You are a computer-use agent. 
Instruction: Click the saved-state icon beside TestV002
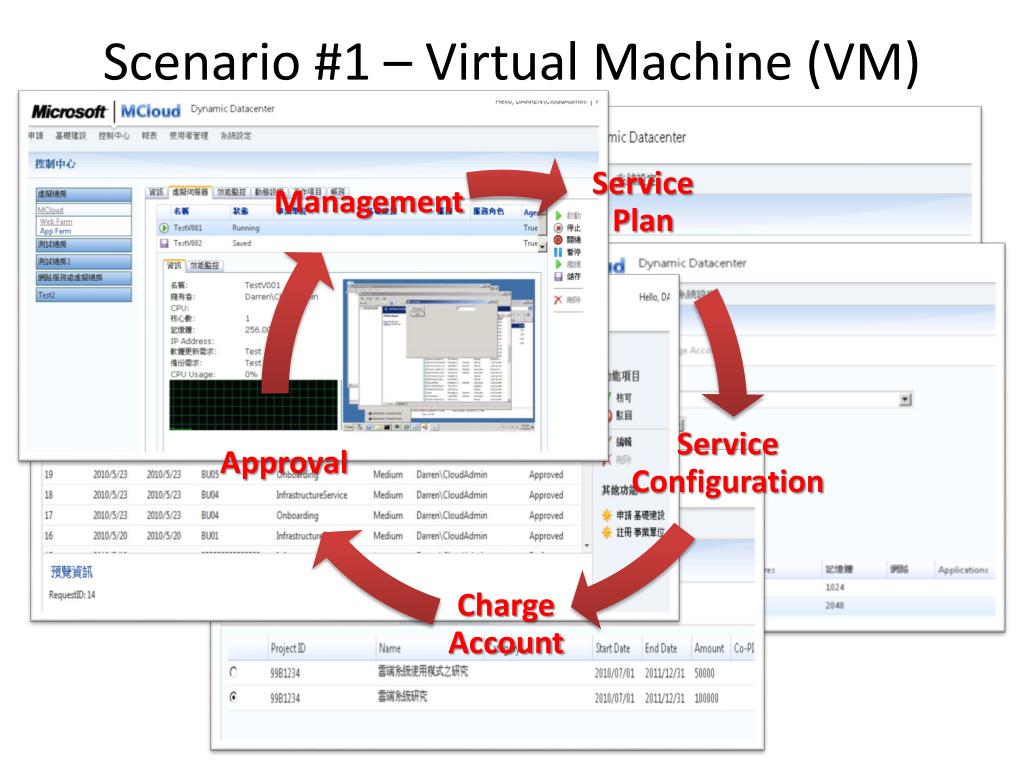[x=164, y=243]
